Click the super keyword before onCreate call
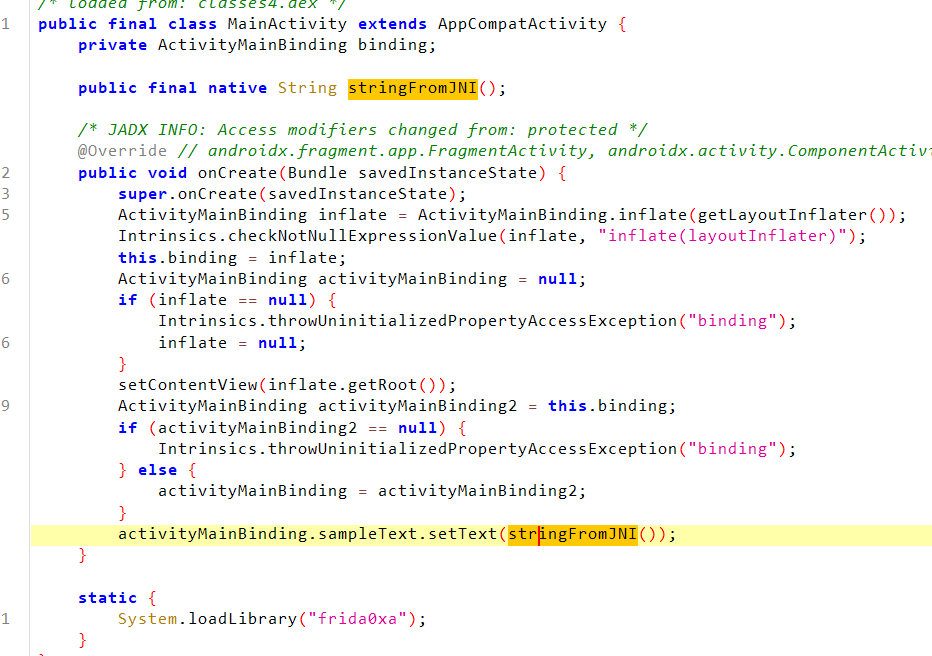This screenshot has width=932, height=656. pos(142,194)
